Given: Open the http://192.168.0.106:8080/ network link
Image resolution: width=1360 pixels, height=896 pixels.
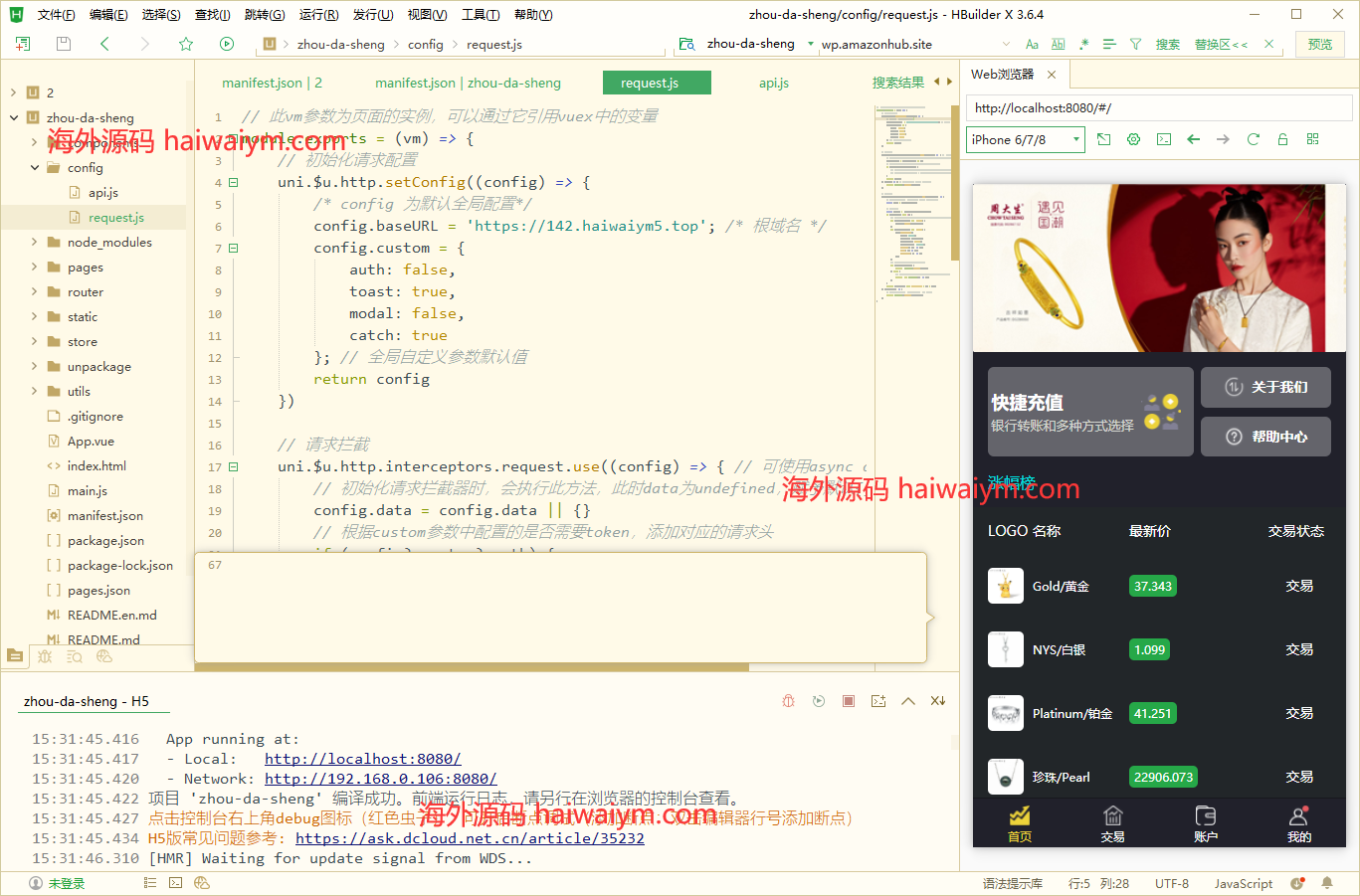Looking at the screenshot, I should pos(380,779).
